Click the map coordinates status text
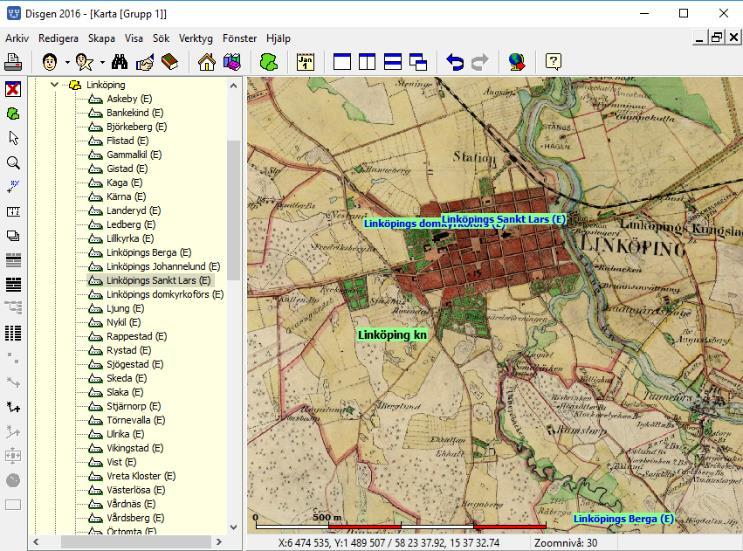This screenshot has height=551, width=743. pyautogui.click(x=389, y=543)
